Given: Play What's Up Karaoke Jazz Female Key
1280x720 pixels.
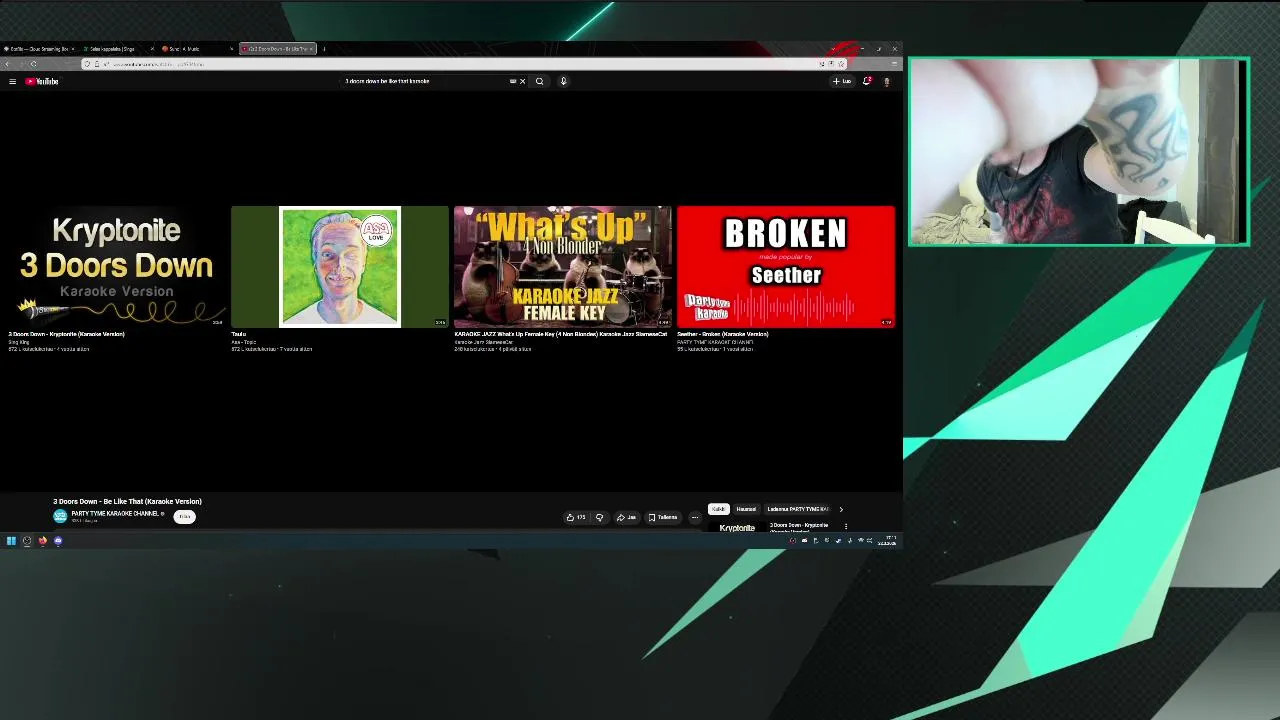Looking at the screenshot, I should coord(563,267).
